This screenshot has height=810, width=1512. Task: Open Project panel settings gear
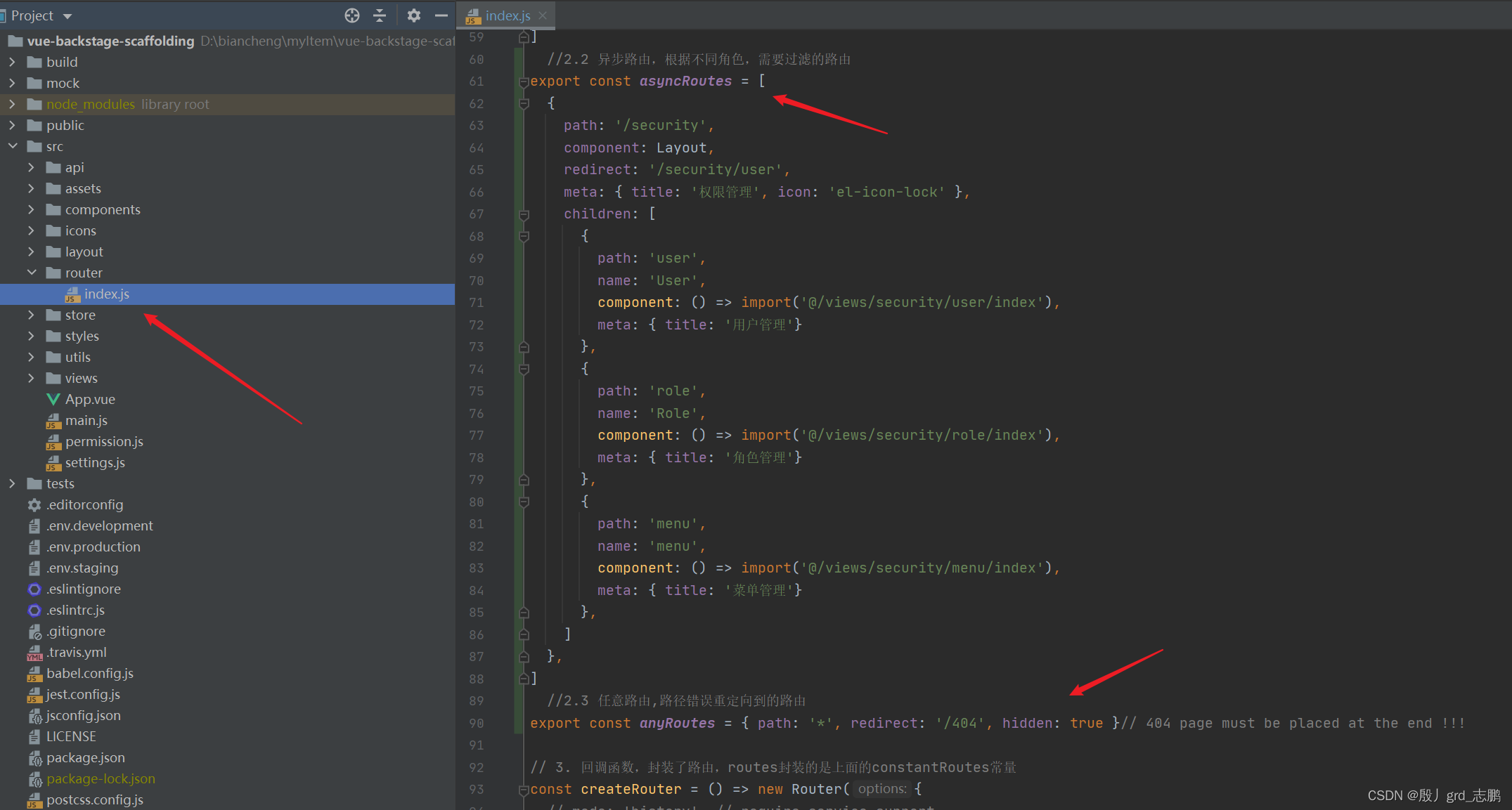(413, 15)
